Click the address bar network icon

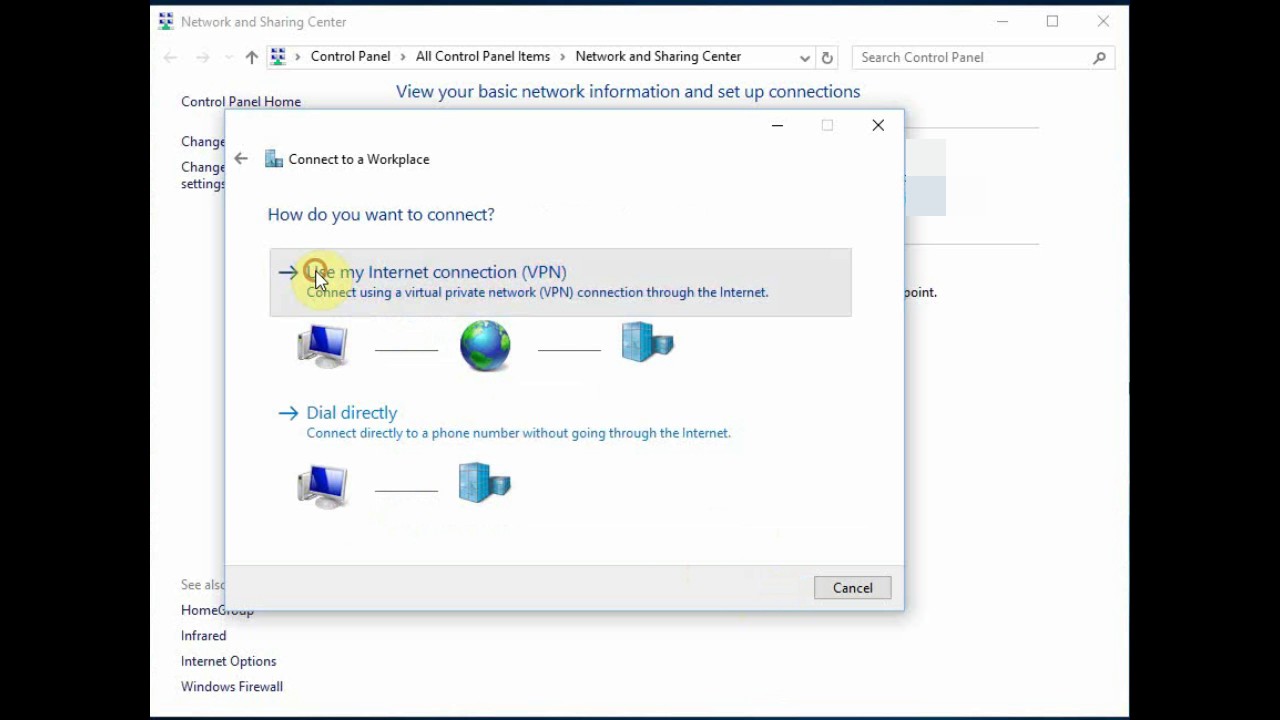tap(278, 57)
